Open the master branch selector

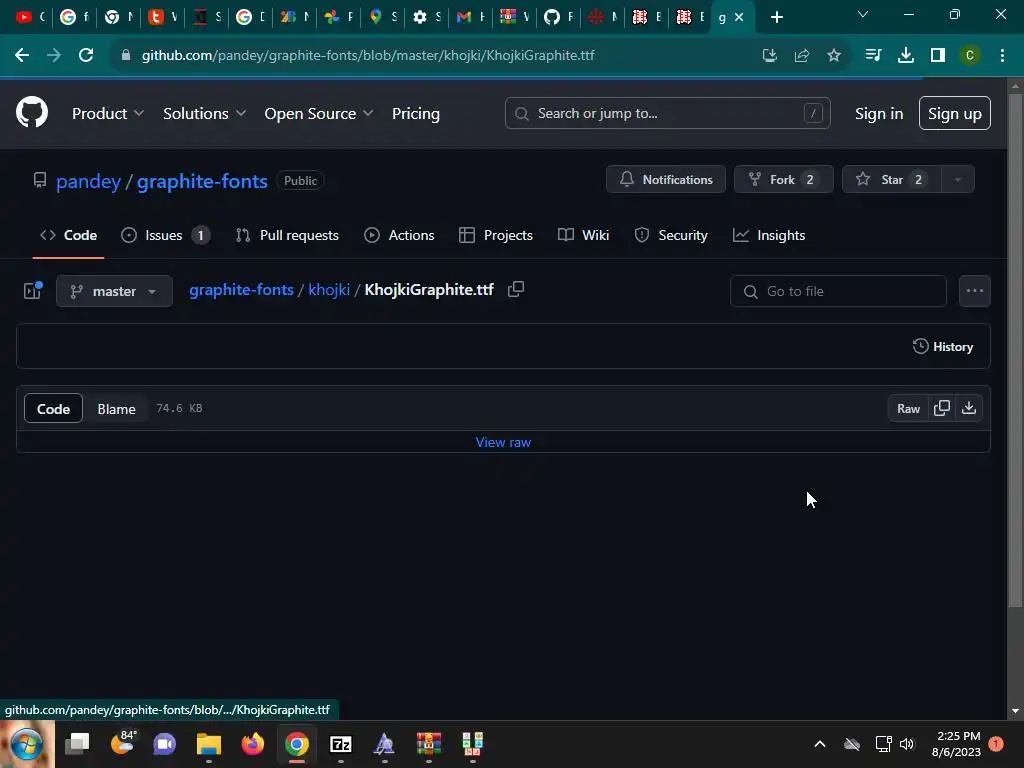click(x=114, y=291)
